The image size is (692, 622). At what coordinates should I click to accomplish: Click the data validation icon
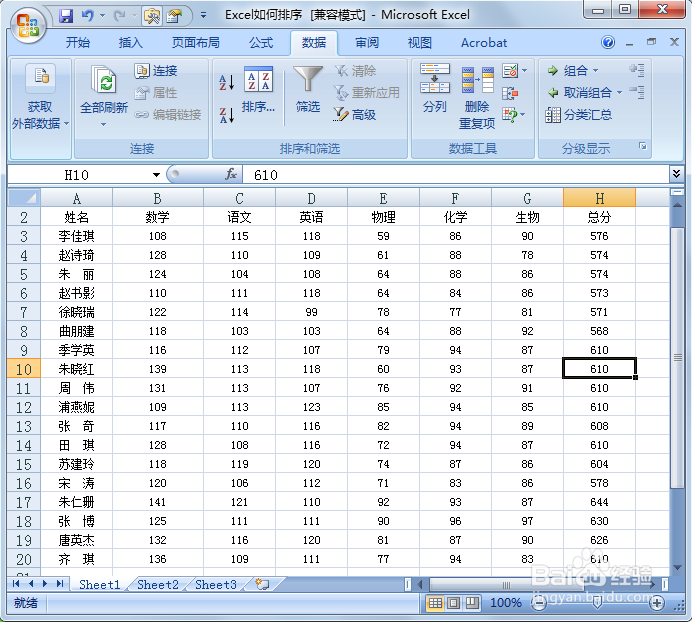510,71
